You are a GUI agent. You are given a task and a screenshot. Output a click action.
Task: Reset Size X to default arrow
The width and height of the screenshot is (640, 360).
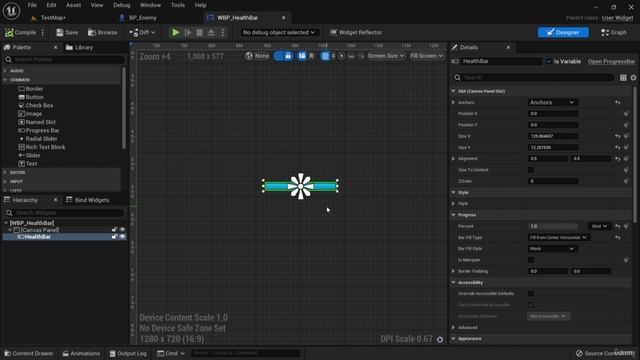[x=618, y=136]
